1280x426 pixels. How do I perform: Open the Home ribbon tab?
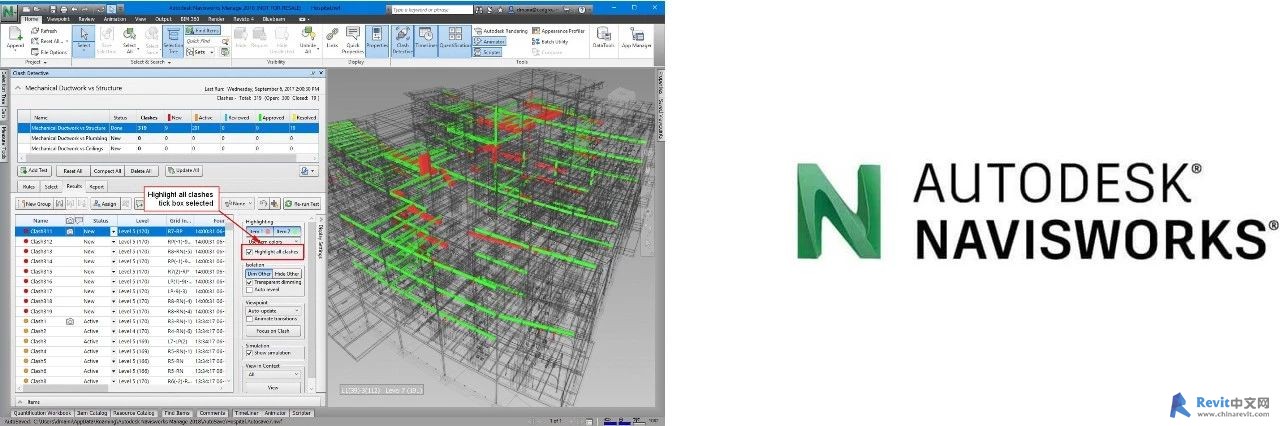31,19
